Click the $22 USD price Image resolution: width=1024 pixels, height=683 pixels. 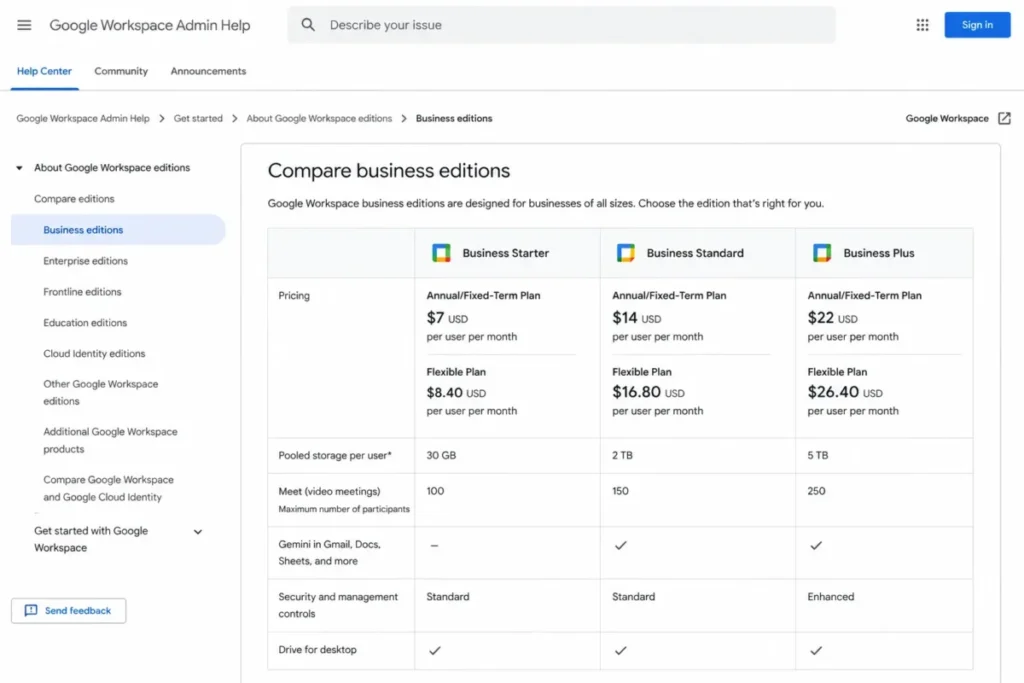coord(833,318)
